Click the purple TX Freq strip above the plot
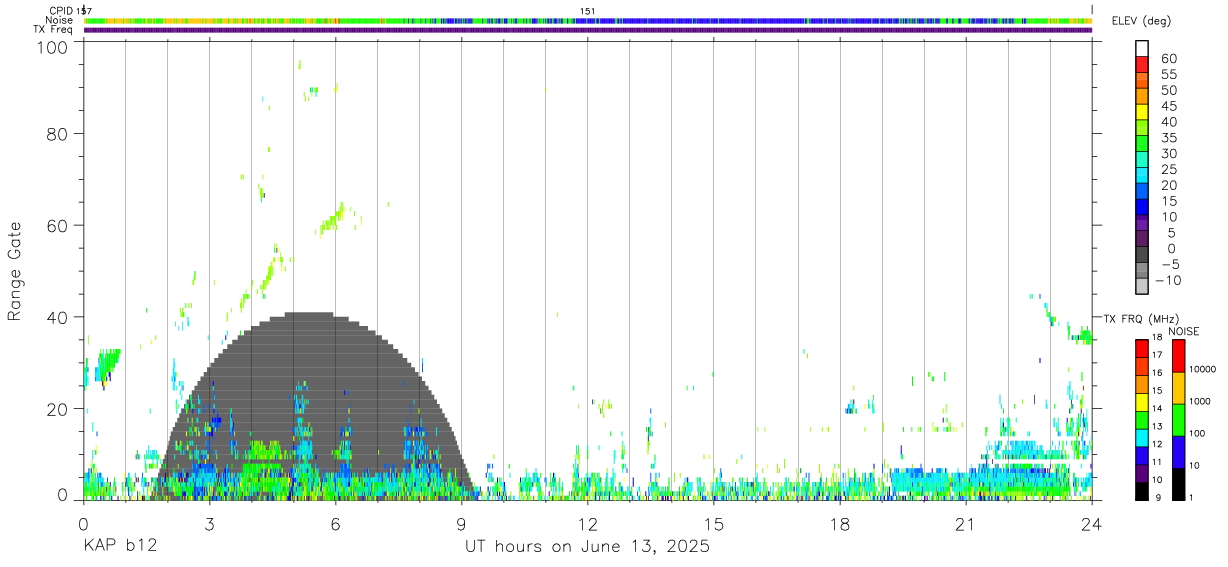This screenshot has width=1228, height=567. (587, 30)
